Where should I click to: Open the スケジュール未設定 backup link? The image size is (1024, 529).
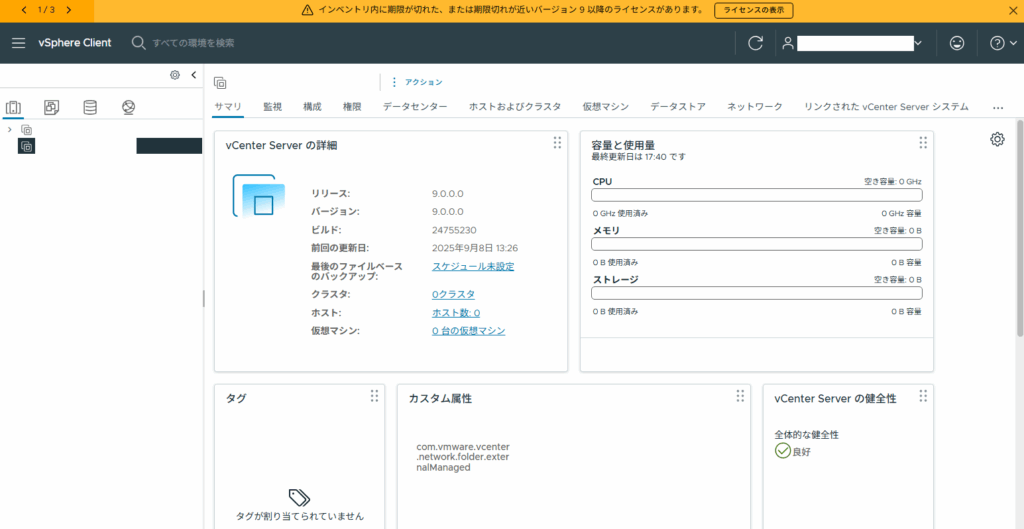[x=473, y=267]
